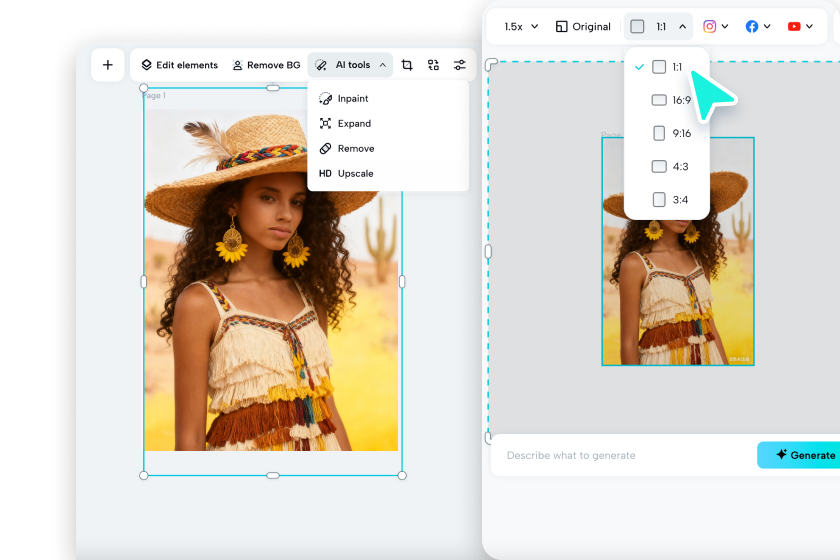The height and width of the screenshot is (560, 840).
Task: Open Edit elements layers tool
Action: click(x=179, y=65)
